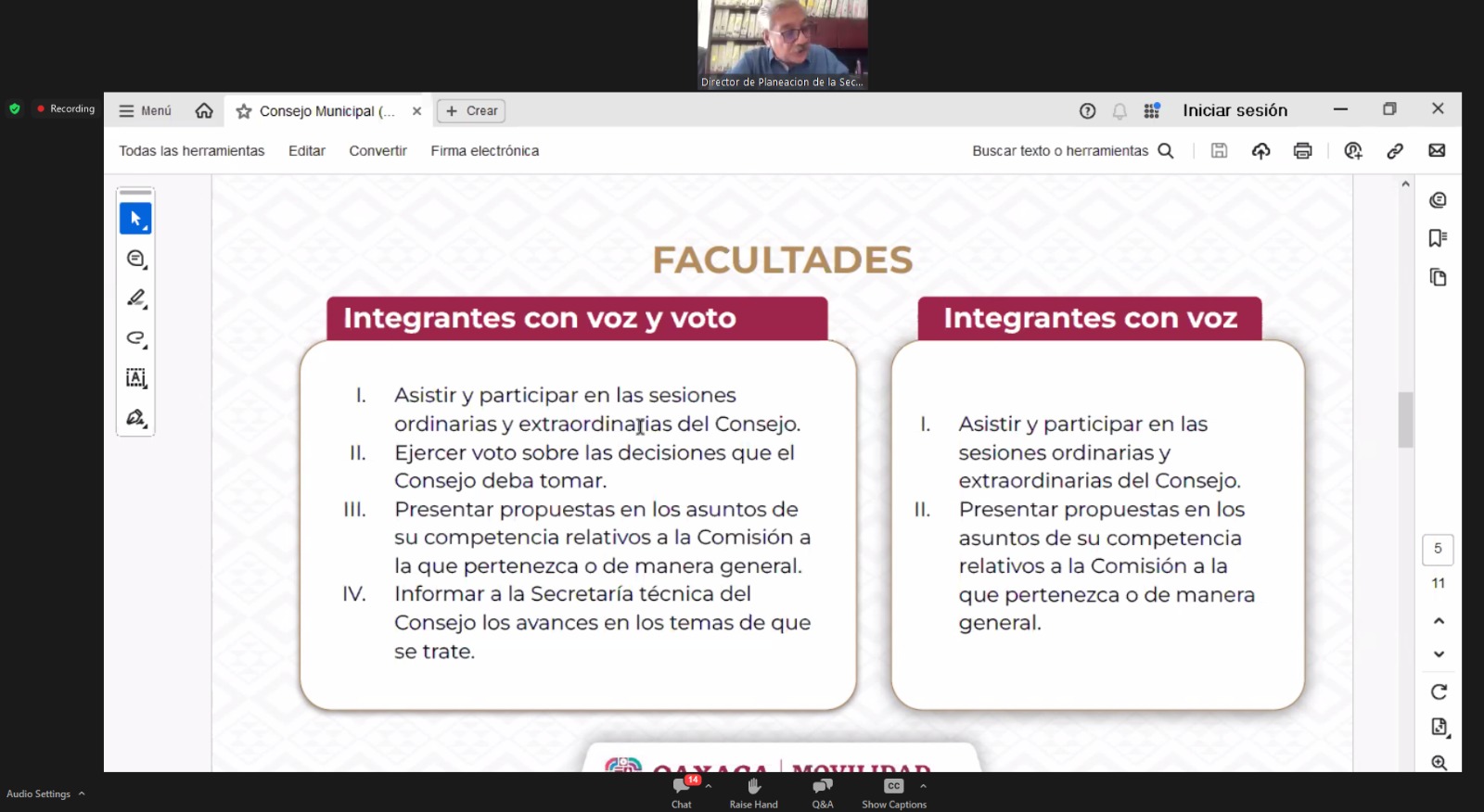The height and width of the screenshot is (812, 1484).
Task: Star the Consejo Municipal document
Action: click(x=244, y=111)
